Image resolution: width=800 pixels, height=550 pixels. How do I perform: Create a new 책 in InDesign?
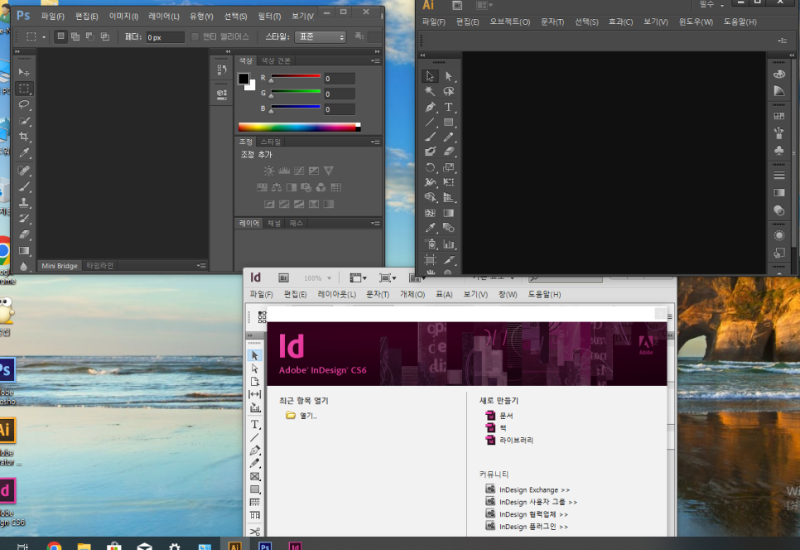pos(496,428)
